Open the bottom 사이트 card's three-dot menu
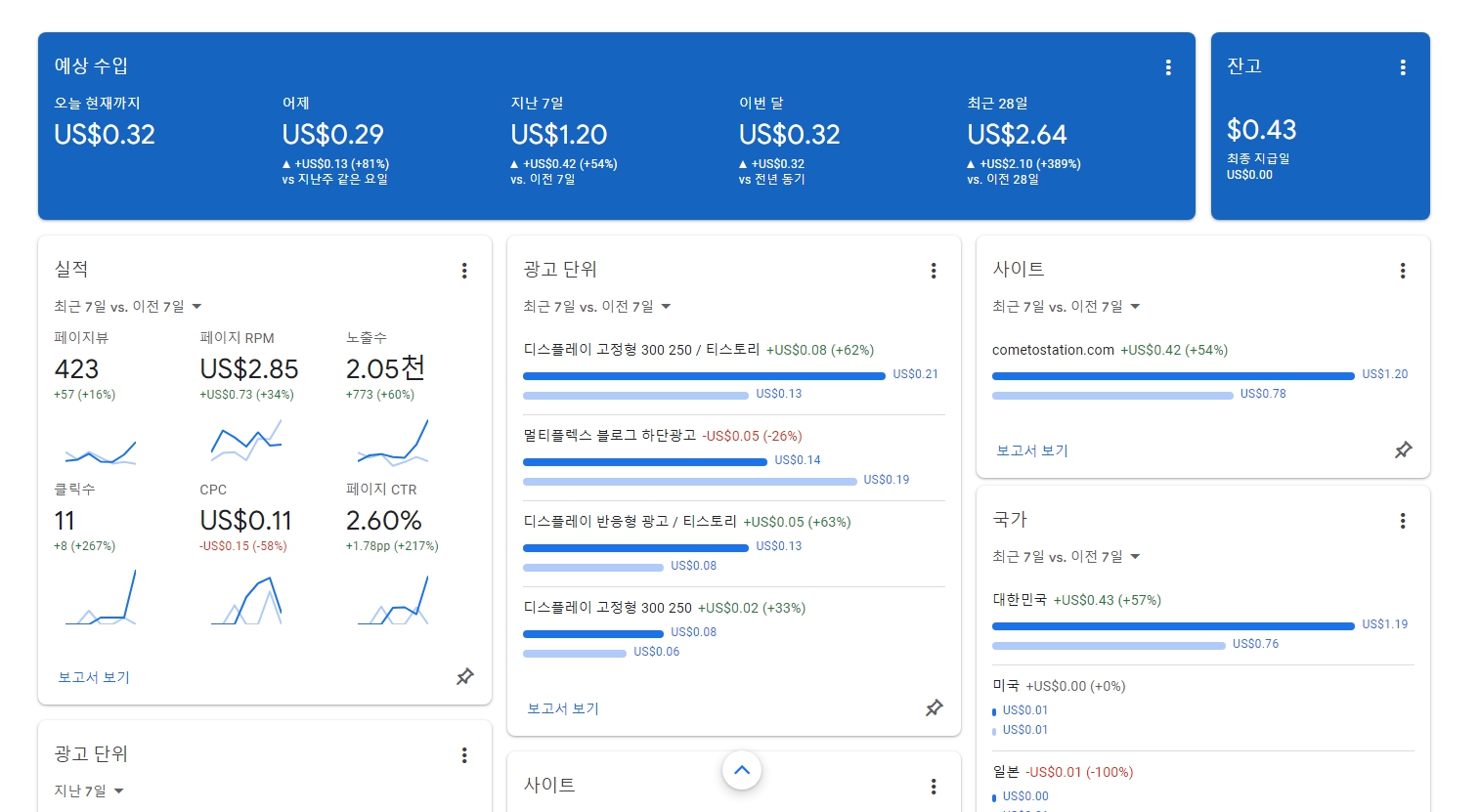1480x812 pixels. (934, 787)
